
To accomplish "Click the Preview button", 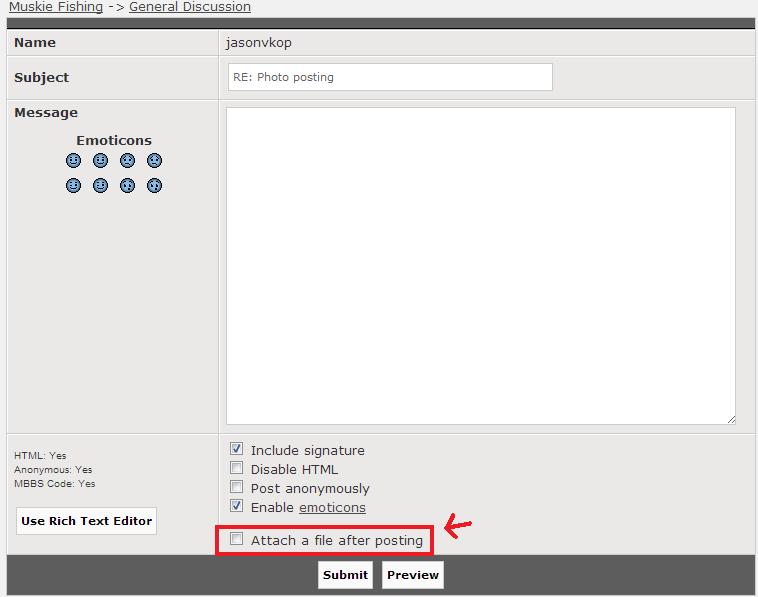I will tap(412, 575).
